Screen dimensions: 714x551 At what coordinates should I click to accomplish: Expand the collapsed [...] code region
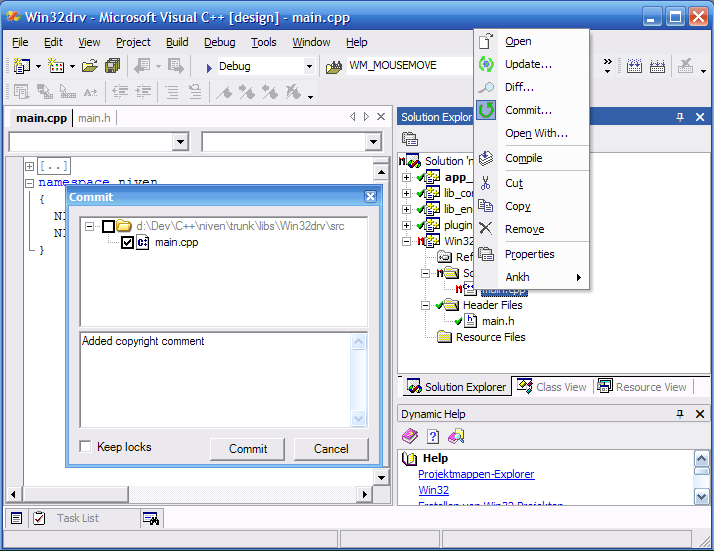(x=30, y=166)
